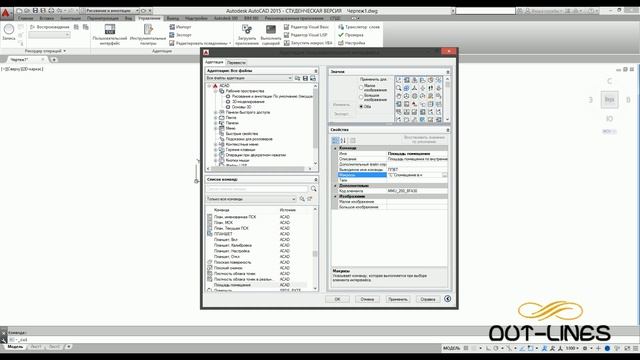640x360 pixels.
Task: Click the Запись record button in ribbon
Action: click(x=9, y=32)
